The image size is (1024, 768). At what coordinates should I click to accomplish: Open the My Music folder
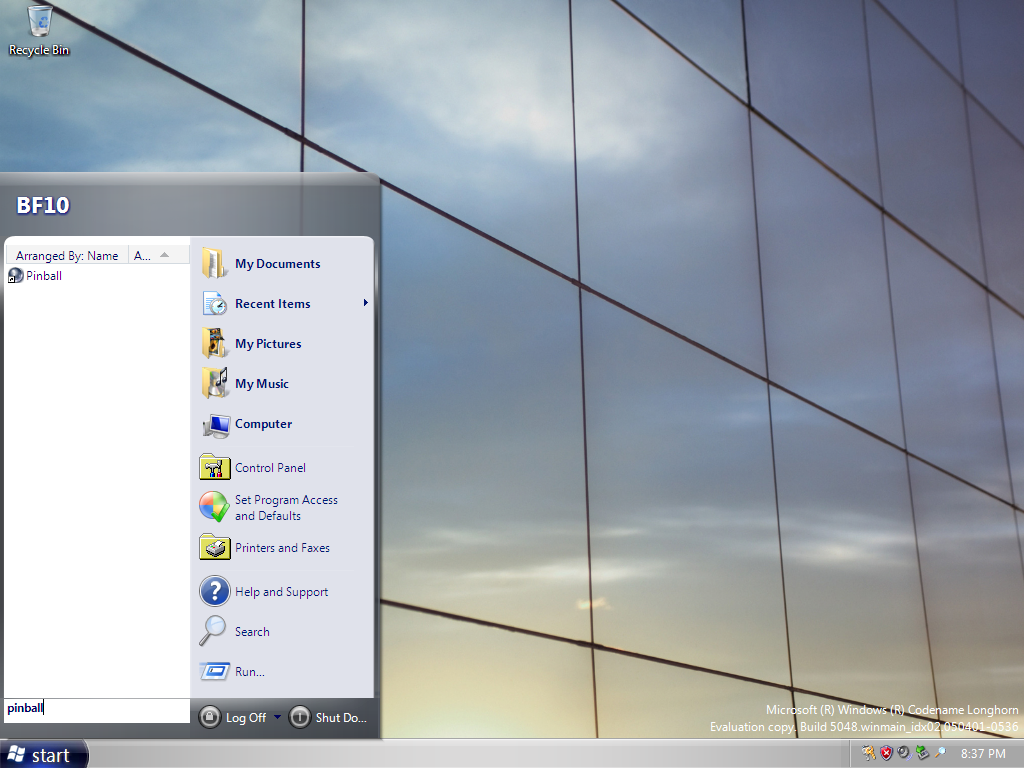coord(261,384)
